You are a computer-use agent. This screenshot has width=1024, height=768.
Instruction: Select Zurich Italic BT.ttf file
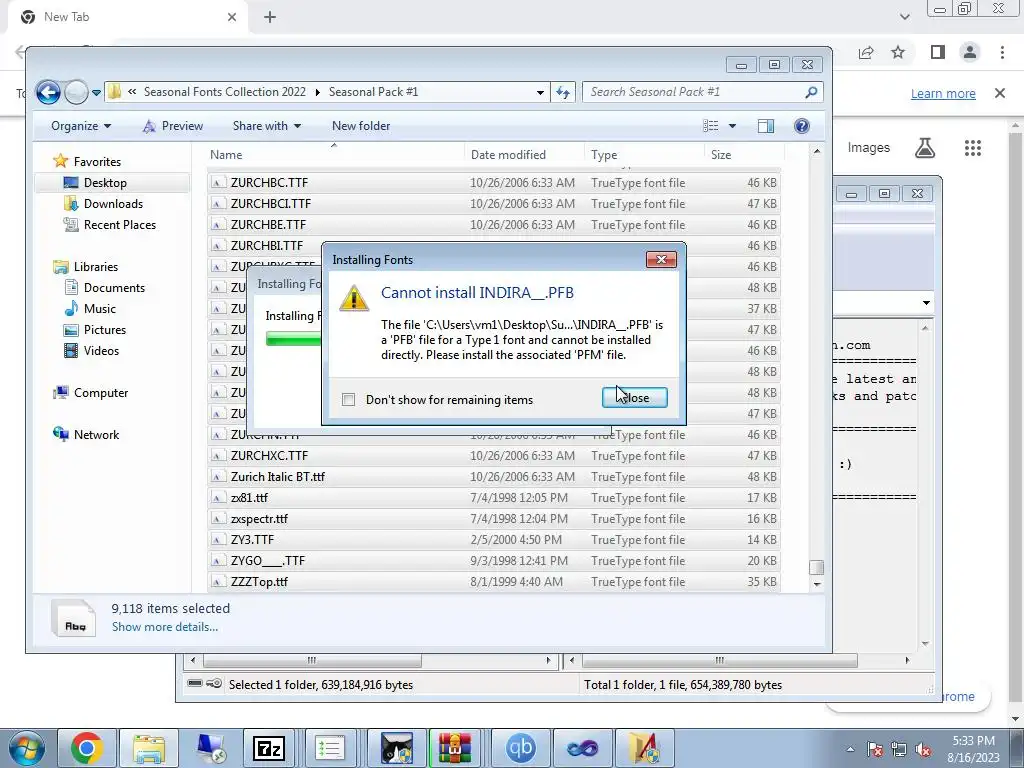coord(494,477)
